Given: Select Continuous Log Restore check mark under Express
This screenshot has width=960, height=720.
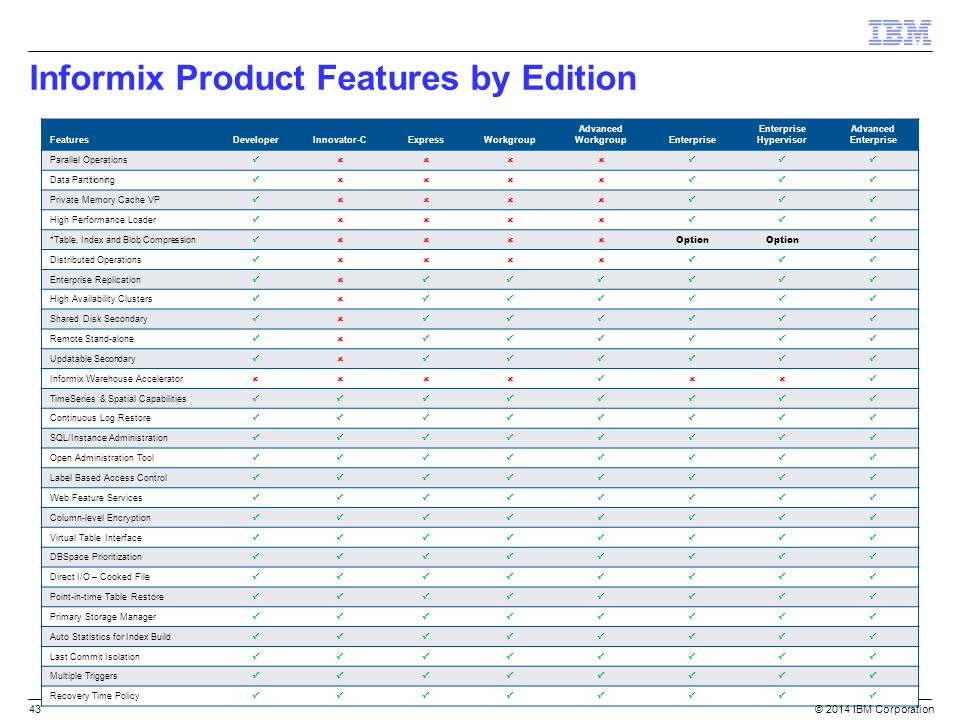Looking at the screenshot, I should click(x=426, y=418).
